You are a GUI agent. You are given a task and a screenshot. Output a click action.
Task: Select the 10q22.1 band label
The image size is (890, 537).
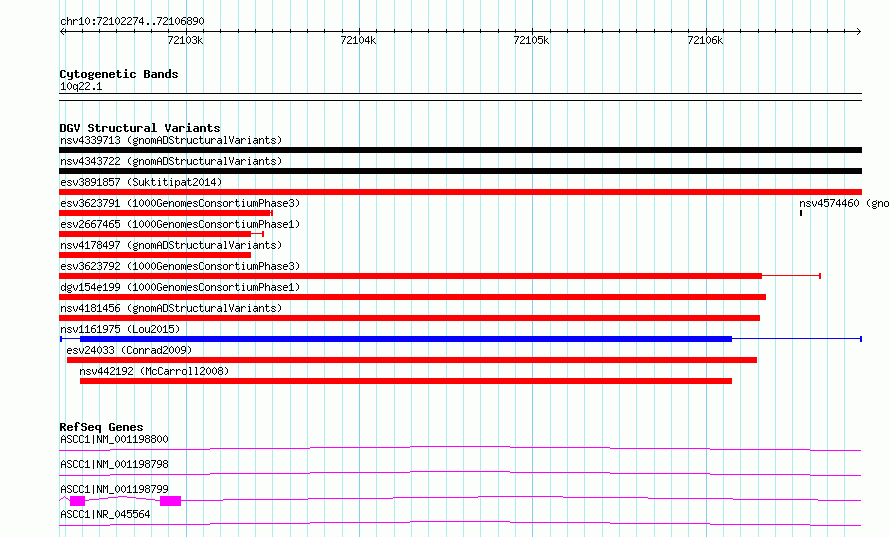coord(81,86)
